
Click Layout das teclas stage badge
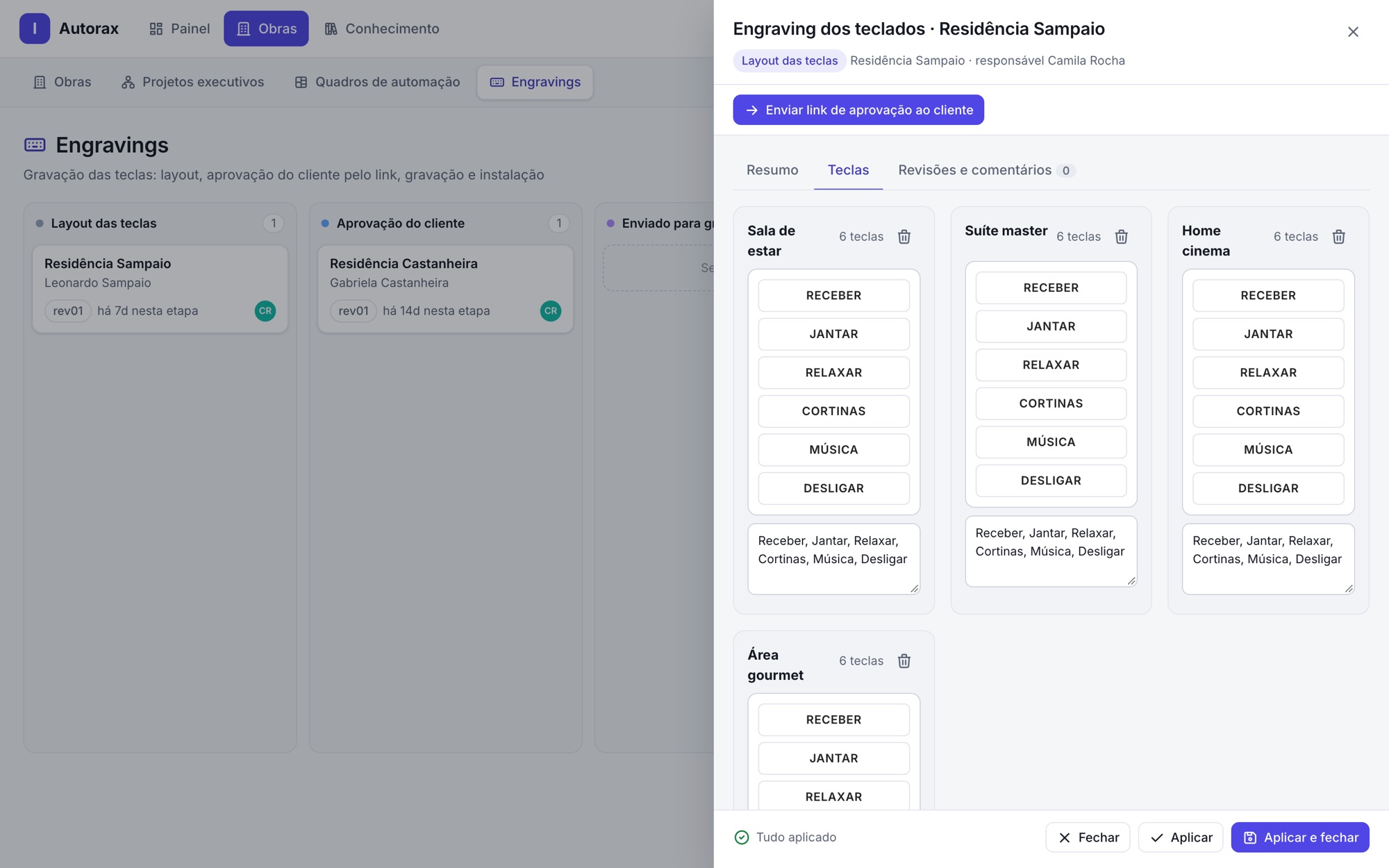(790, 60)
